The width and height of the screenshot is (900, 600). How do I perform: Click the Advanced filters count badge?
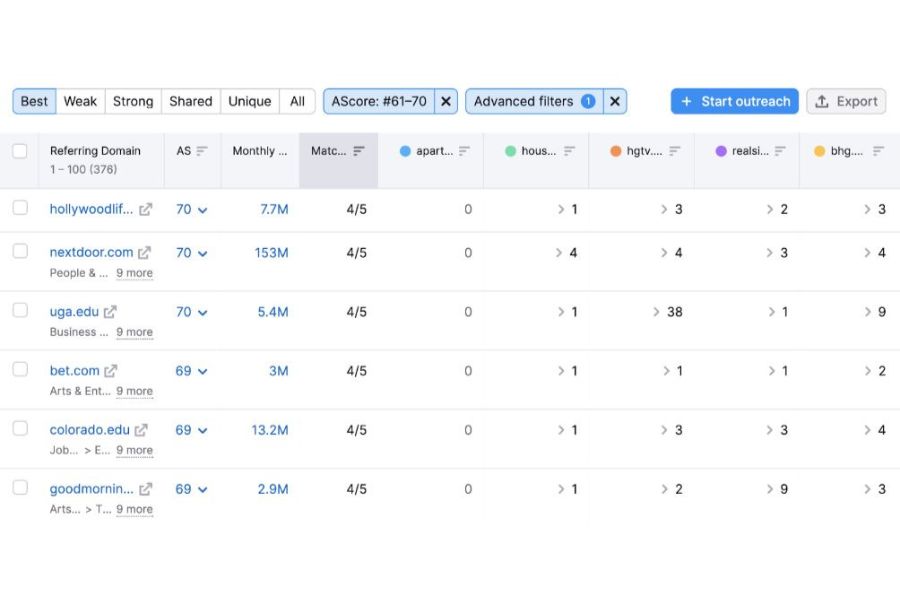click(588, 102)
